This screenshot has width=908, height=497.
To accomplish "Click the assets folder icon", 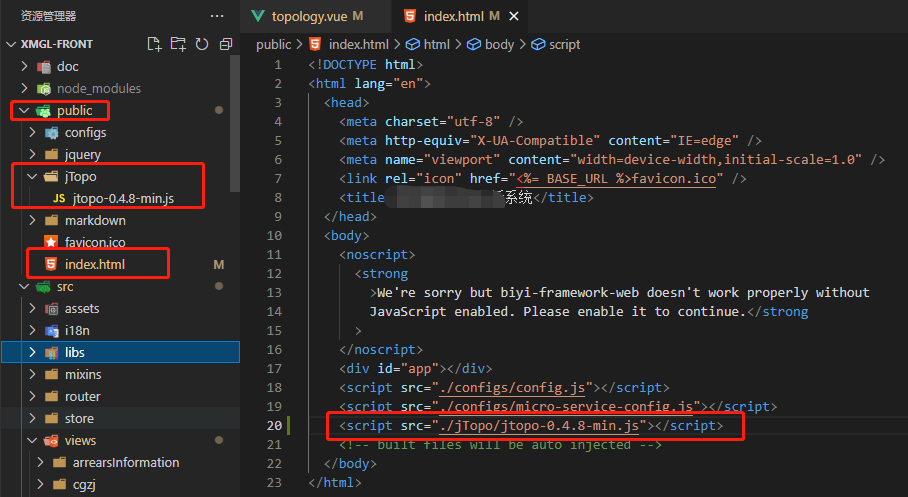I will pos(52,309).
